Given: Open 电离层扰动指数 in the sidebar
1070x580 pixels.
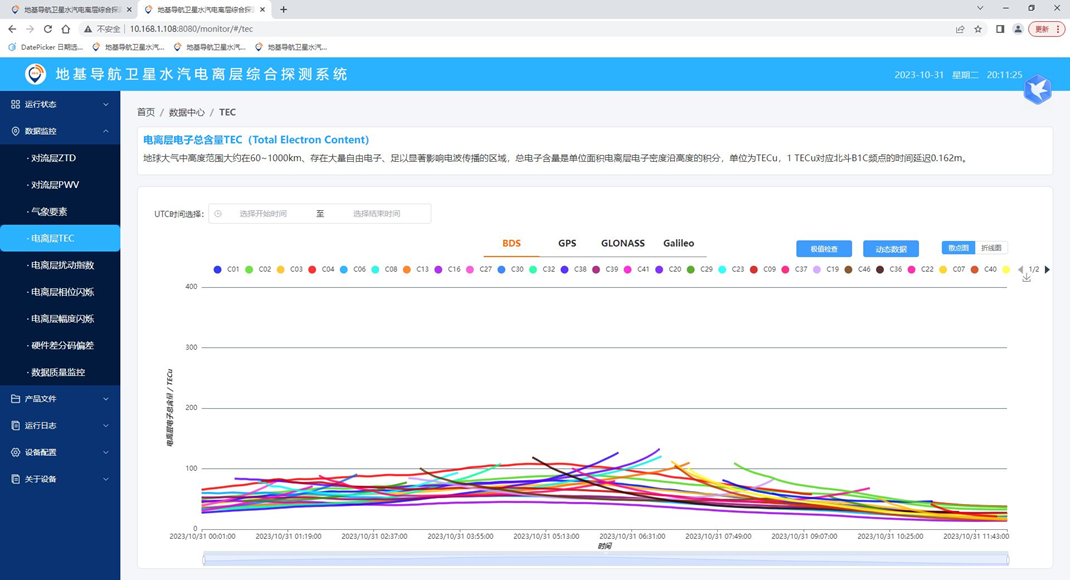Looking at the screenshot, I should coord(60,265).
